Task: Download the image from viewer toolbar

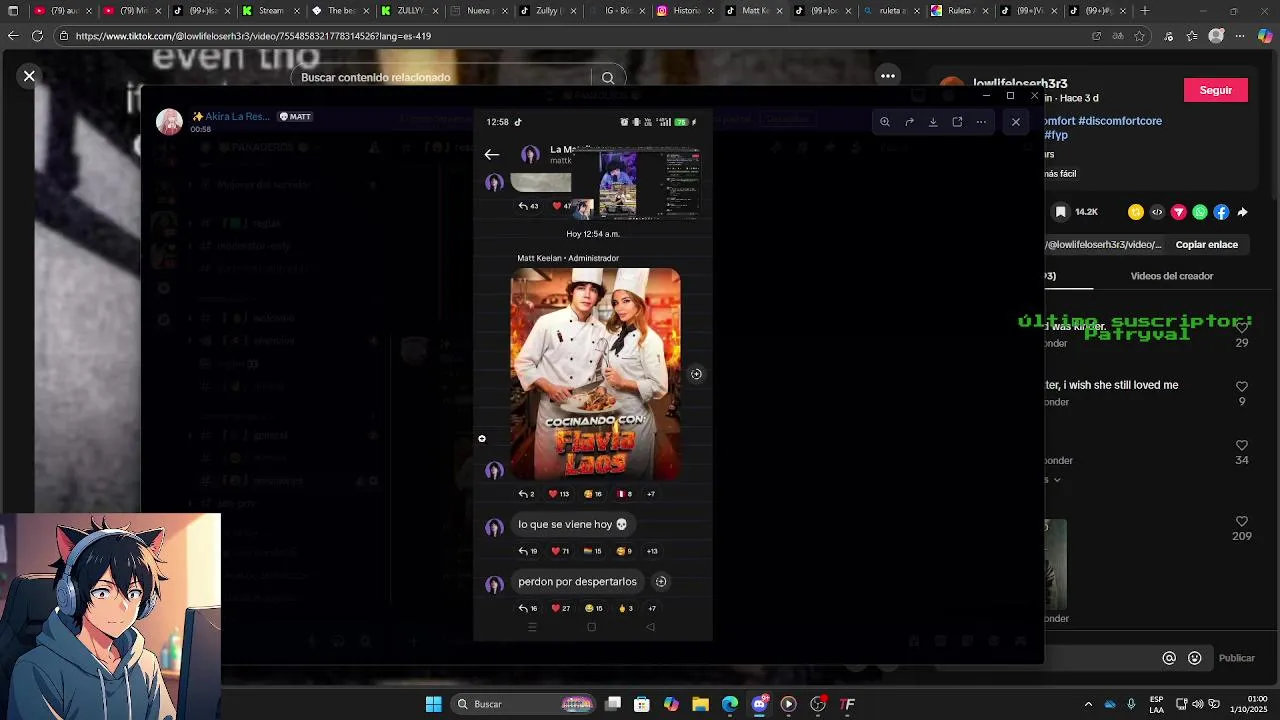Action: click(x=933, y=122)
